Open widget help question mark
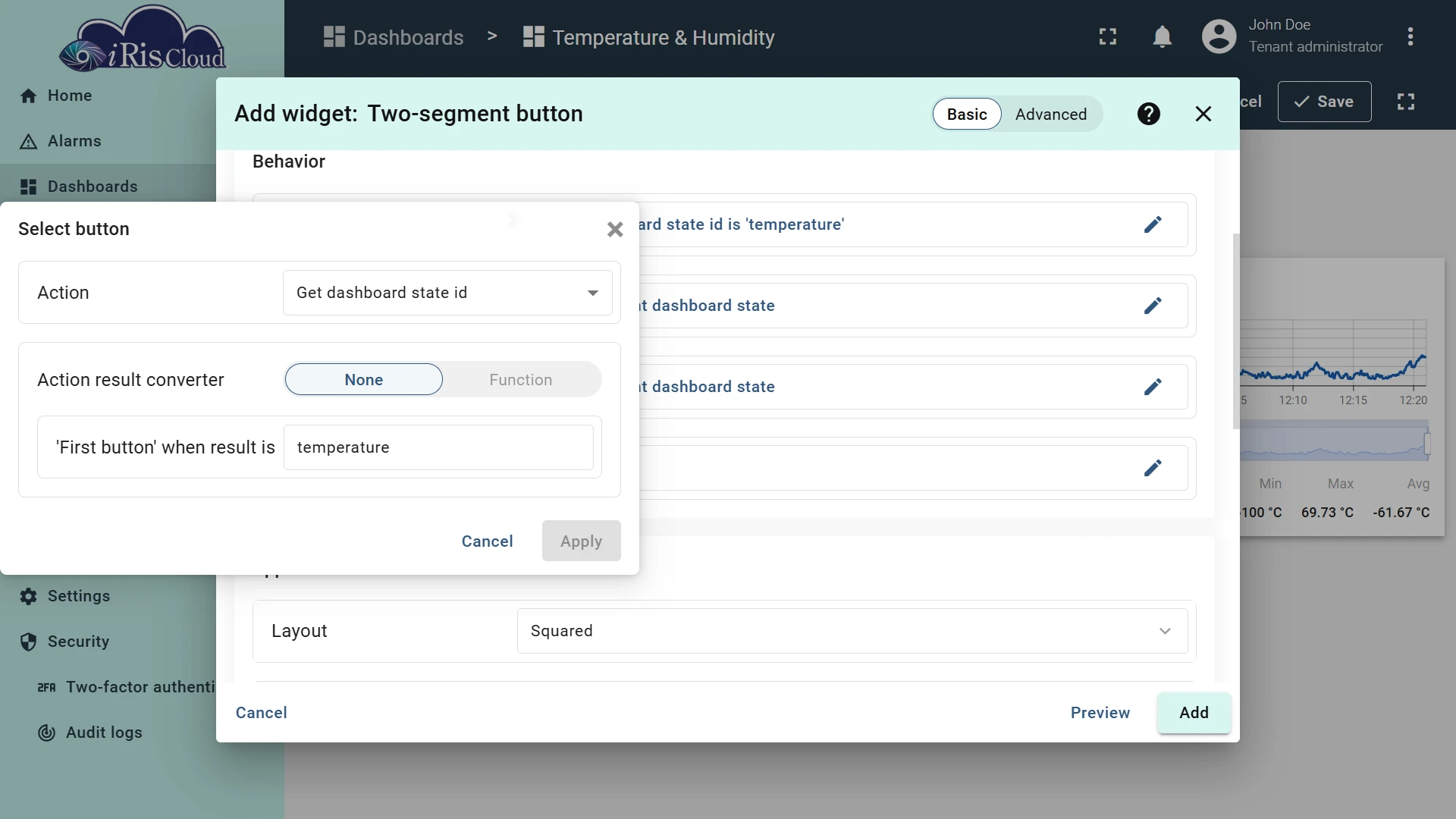This screenshot has height=819, width=1456. [x=1149, y=114]
